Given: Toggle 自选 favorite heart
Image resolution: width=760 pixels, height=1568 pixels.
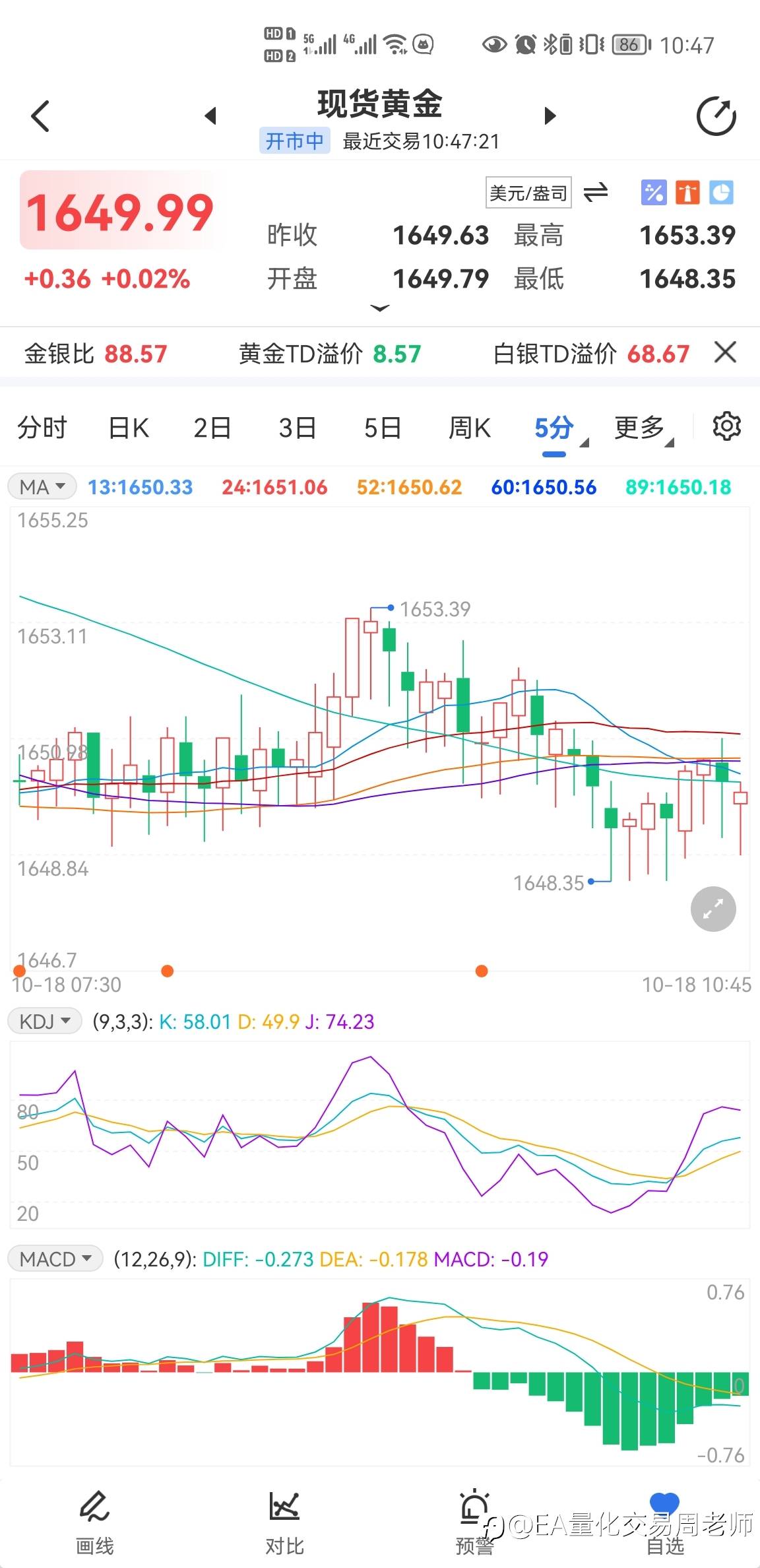Looking at the screenshot, I should (x=664, y=1522).
